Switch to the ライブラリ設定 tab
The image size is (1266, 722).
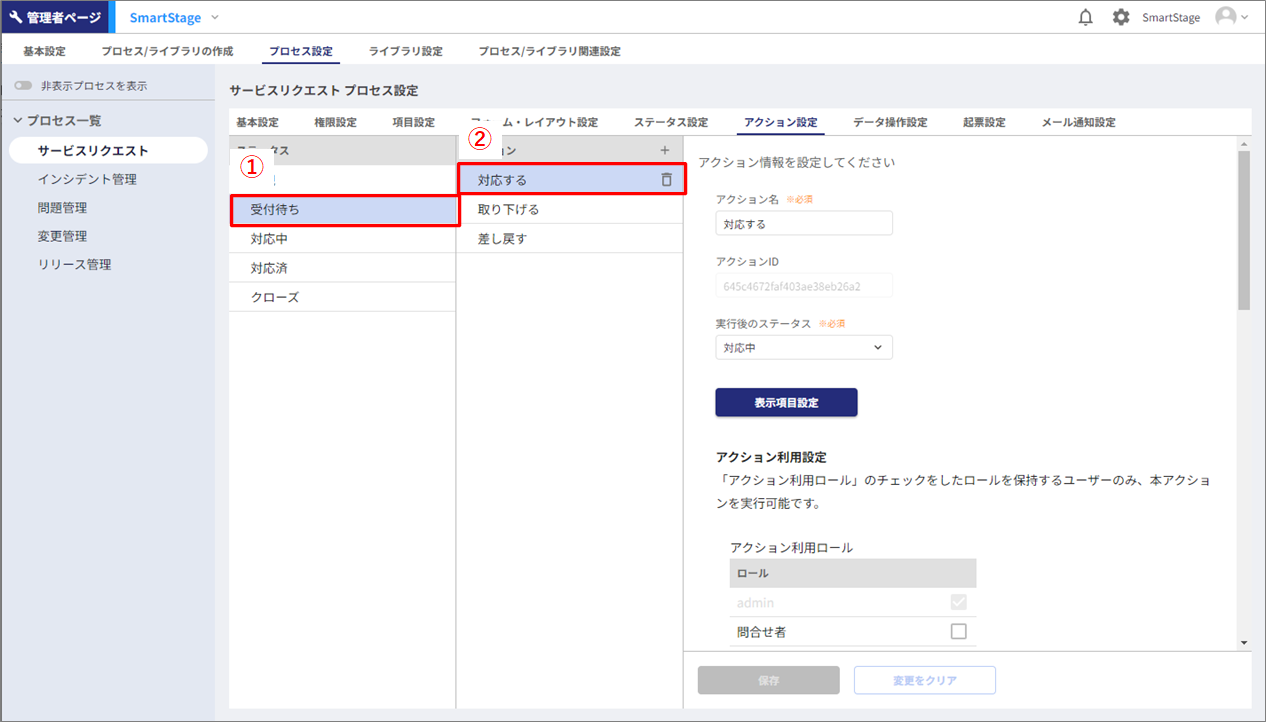tap(405, 51)
